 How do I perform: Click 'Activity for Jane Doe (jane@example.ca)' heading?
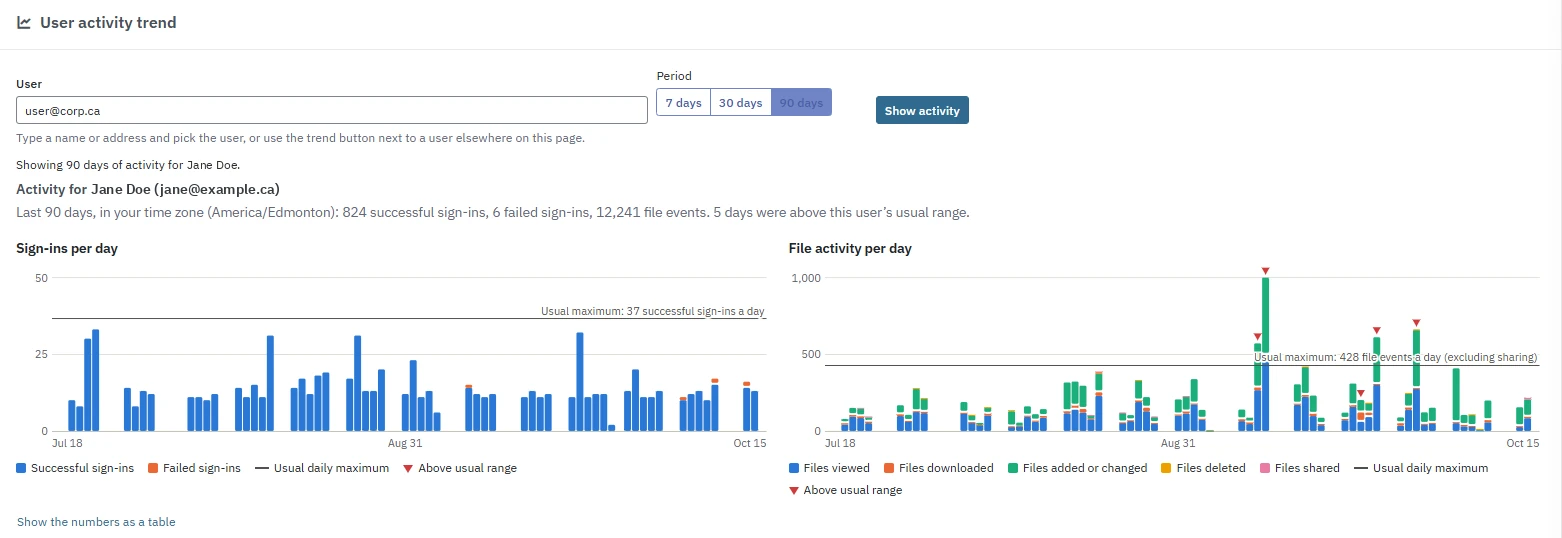[148, 189]
